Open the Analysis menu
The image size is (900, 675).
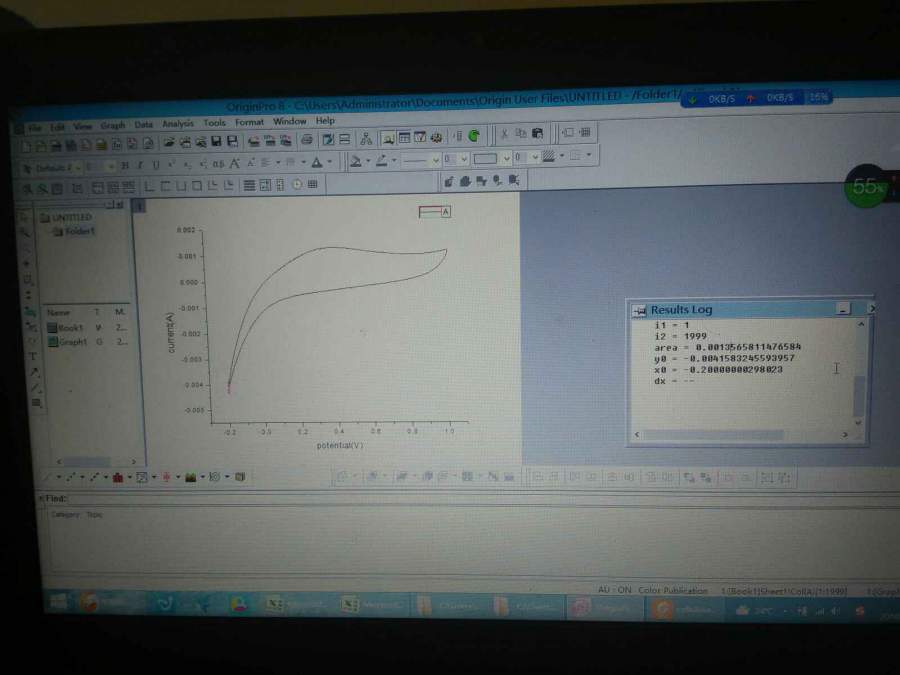[x=178, y=123]
